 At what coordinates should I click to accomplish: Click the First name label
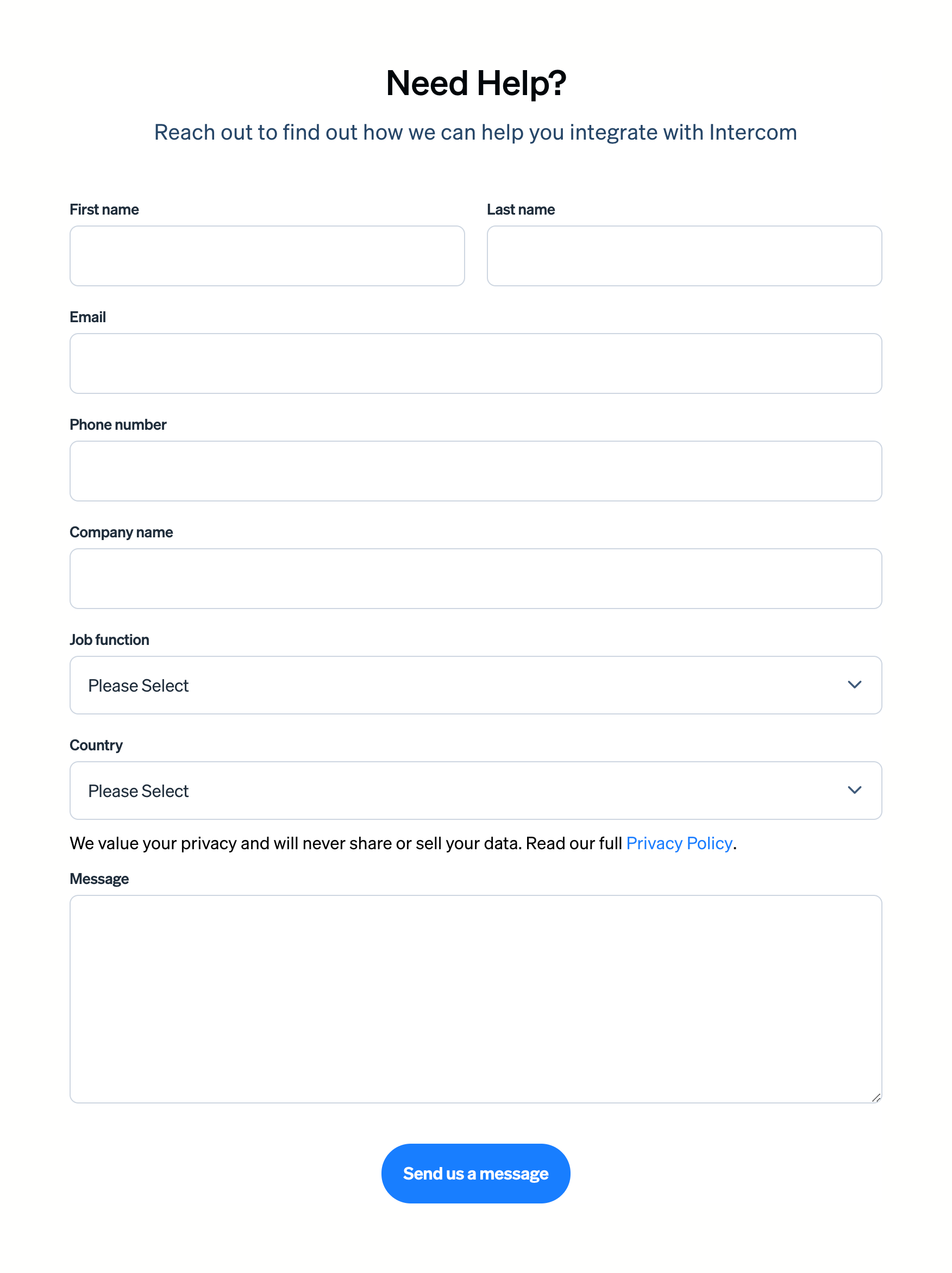point(104,210)
